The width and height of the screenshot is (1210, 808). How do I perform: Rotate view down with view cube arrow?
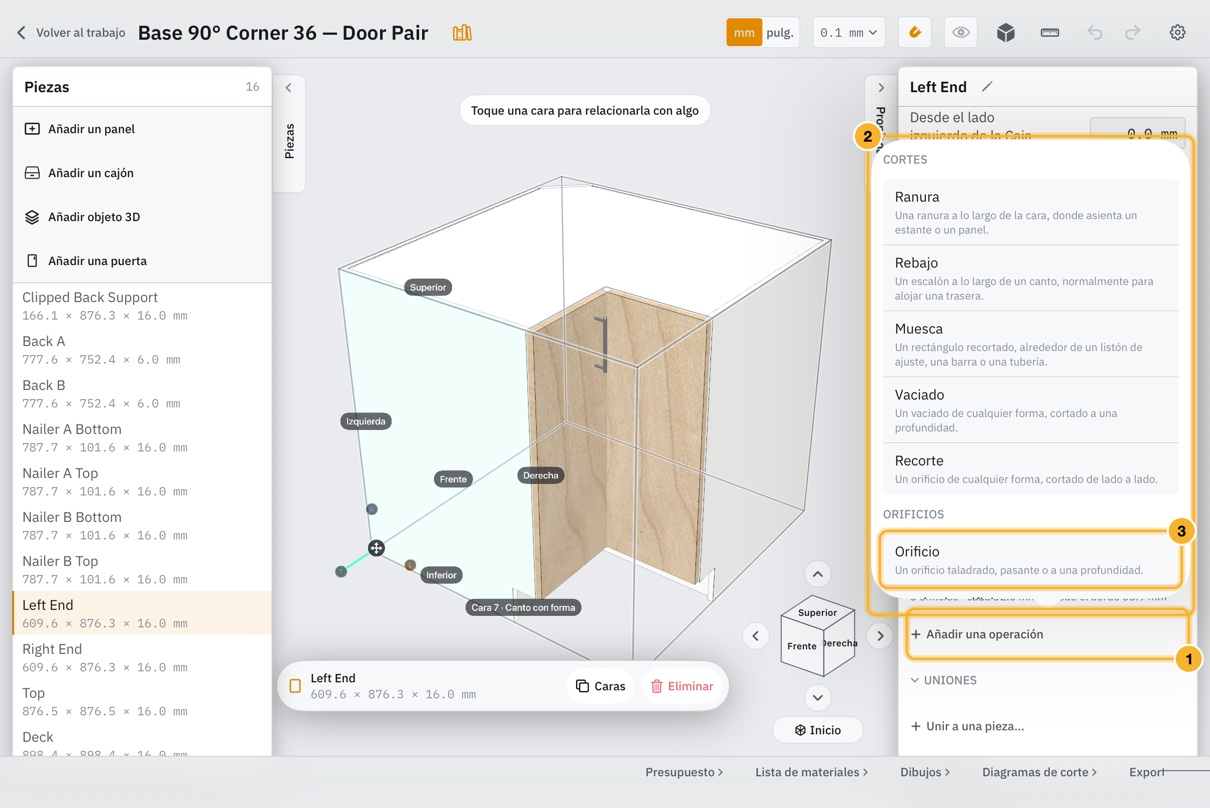[x=818, y=698]
